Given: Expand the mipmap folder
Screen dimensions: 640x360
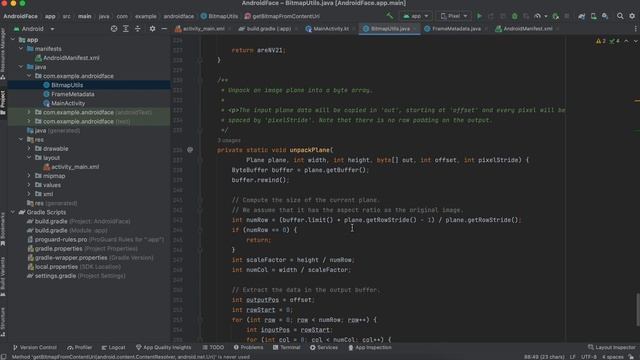Looking at the screenshot, I should 29,176.
